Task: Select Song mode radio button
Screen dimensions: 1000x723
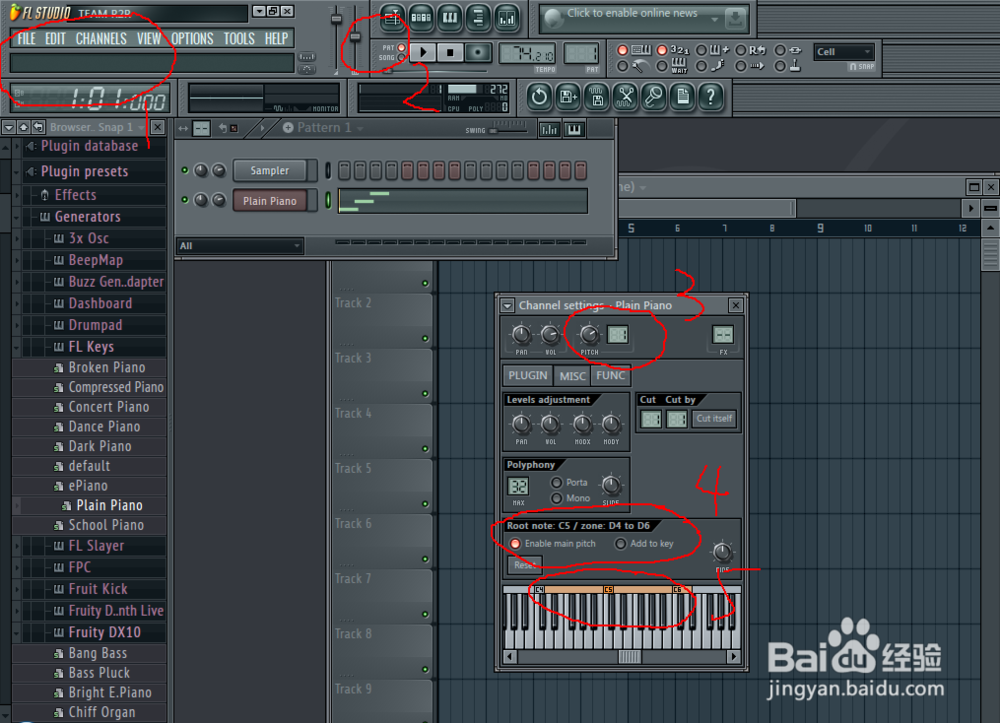Action: tap(402, 57)
